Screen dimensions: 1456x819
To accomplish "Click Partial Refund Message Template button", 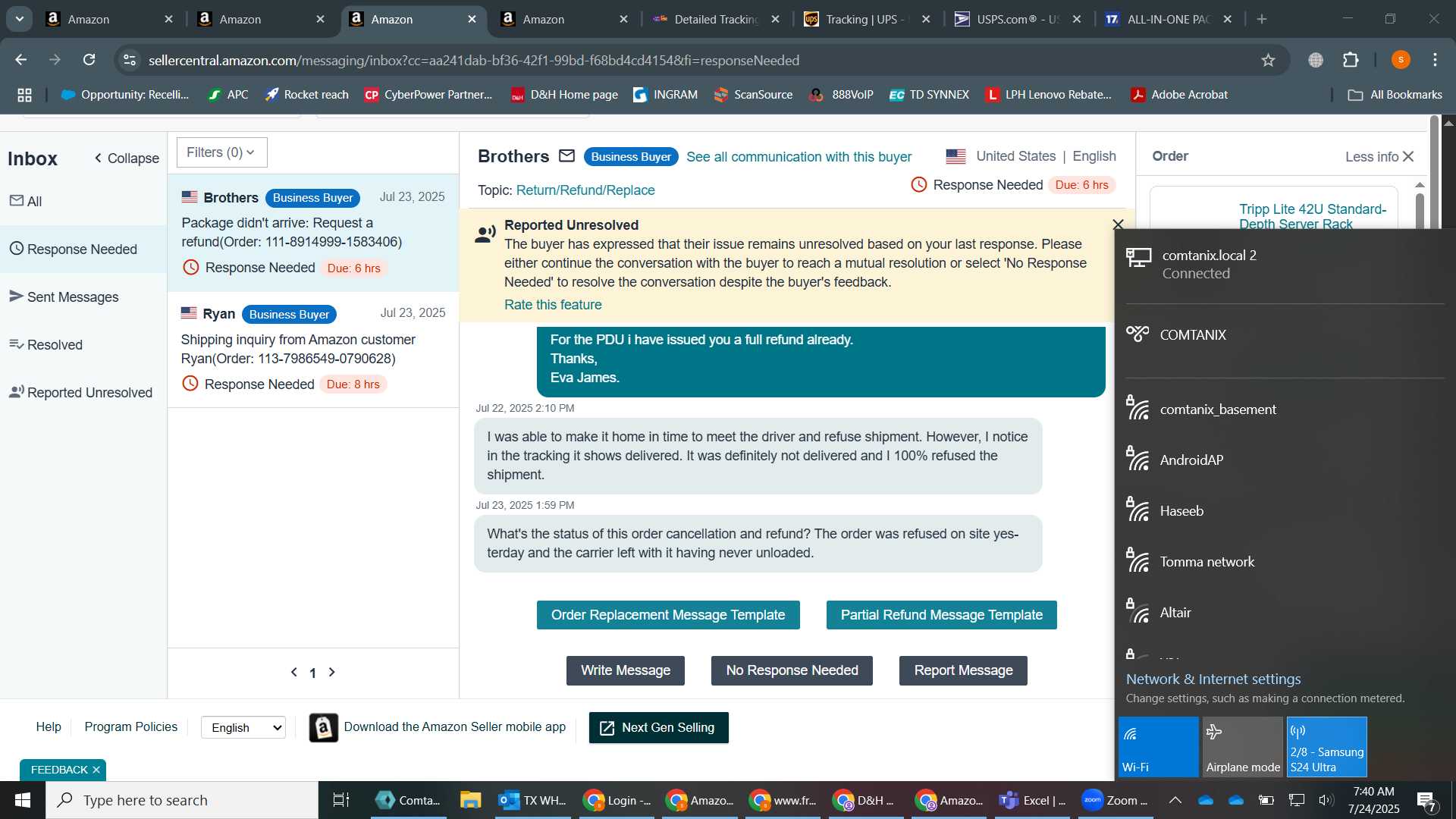I will tap(941, 615).
